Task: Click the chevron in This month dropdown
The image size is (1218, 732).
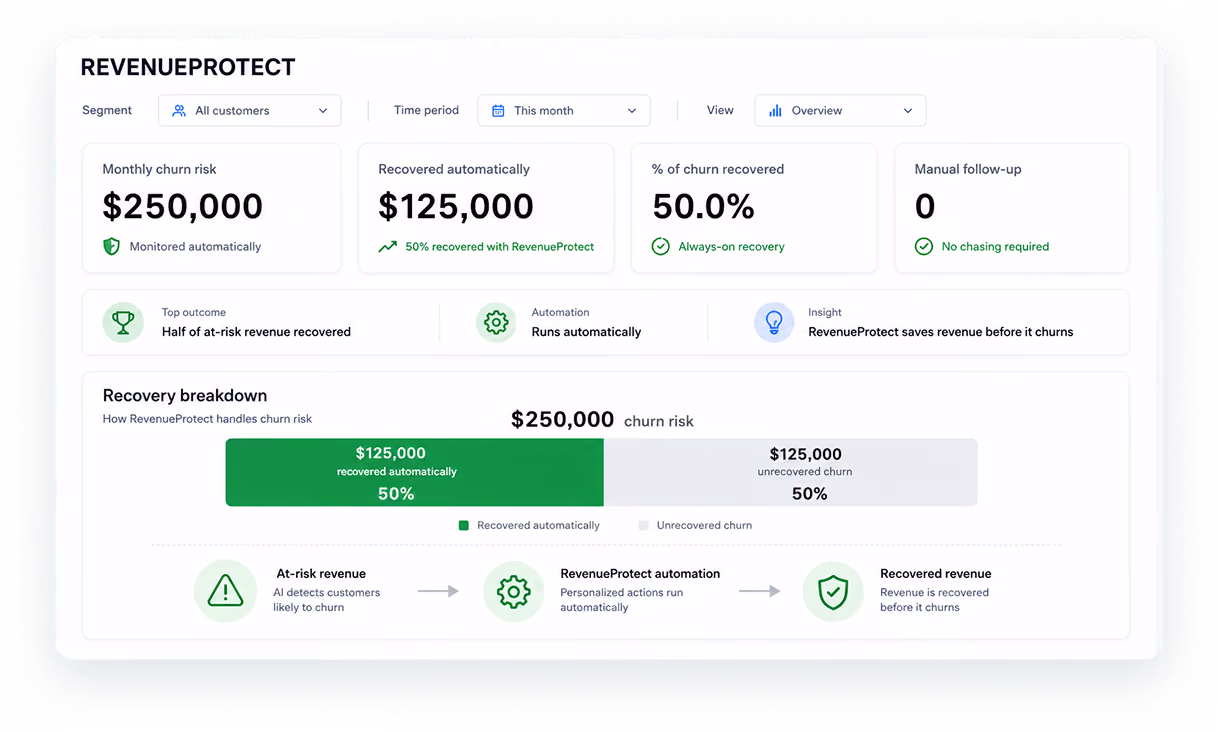Action: coord(632,111)
